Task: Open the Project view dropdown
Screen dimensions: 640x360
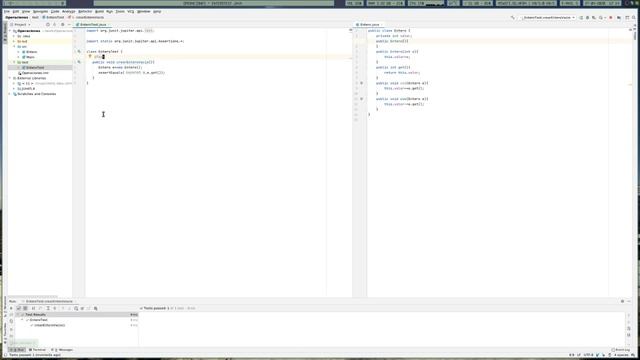Action: tap(20, 24)
